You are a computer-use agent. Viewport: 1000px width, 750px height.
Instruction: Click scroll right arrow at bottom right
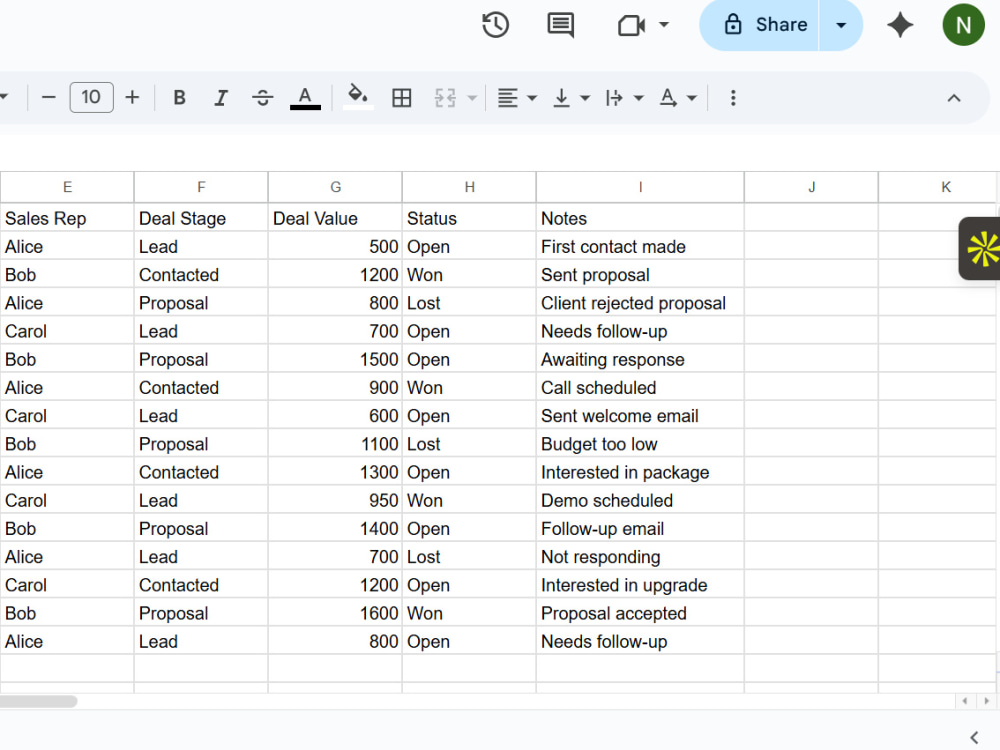[x=986, y=701]
